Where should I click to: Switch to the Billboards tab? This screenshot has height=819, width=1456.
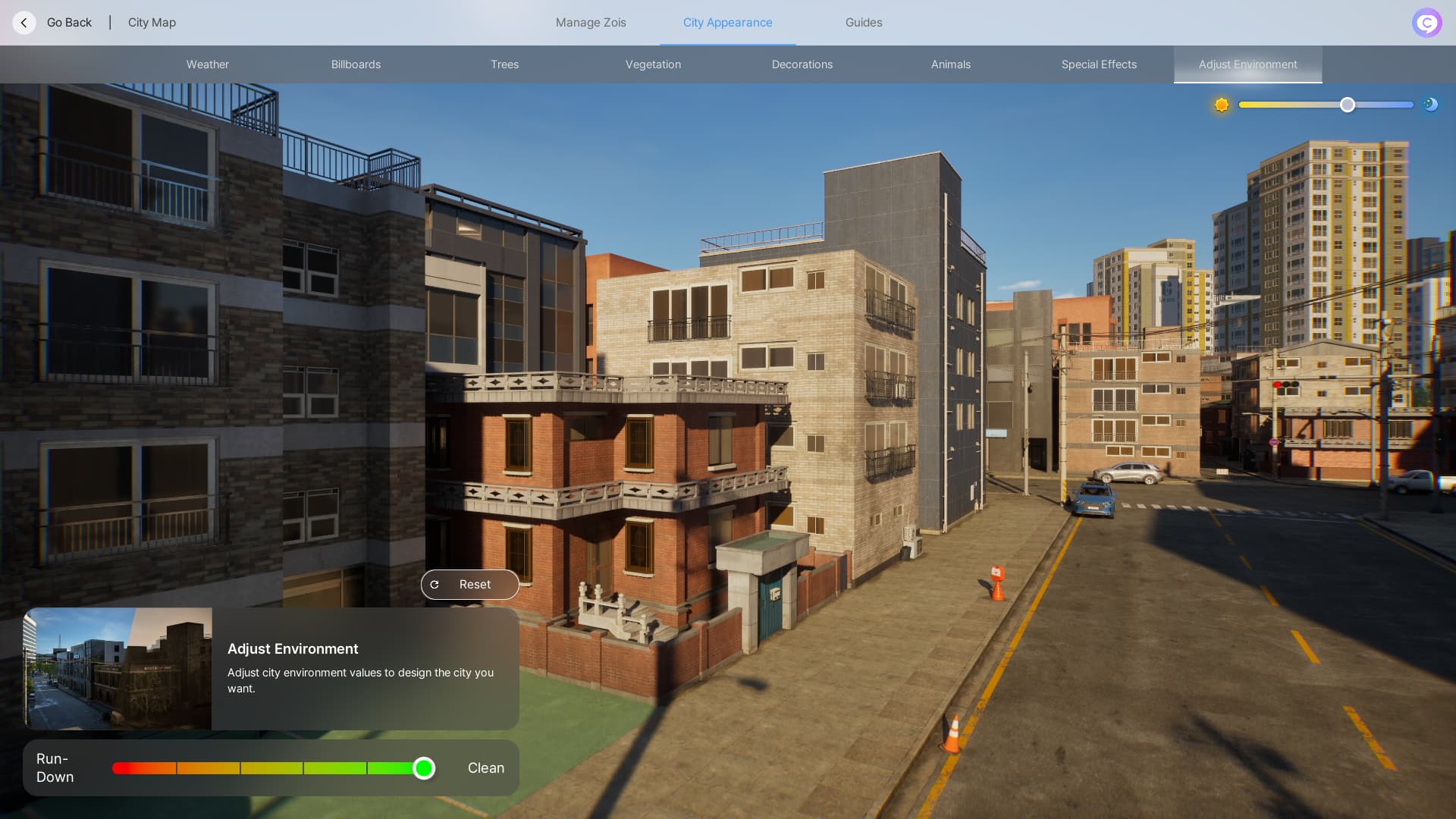point(356,64)
